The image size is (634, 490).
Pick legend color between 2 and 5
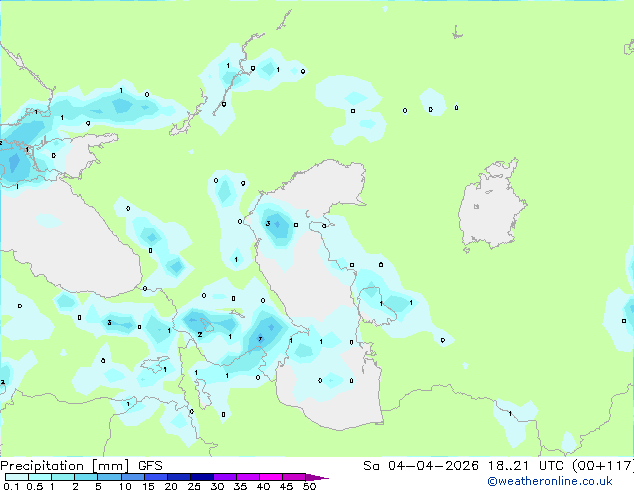[87, 477]
